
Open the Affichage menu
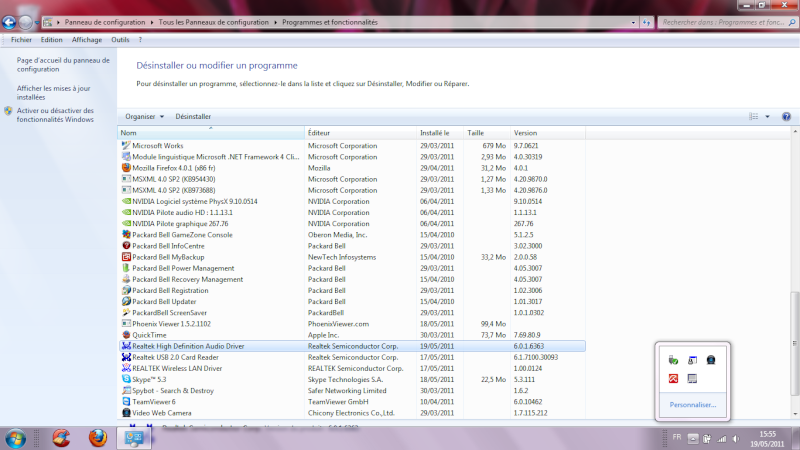[x=87, y=40]
